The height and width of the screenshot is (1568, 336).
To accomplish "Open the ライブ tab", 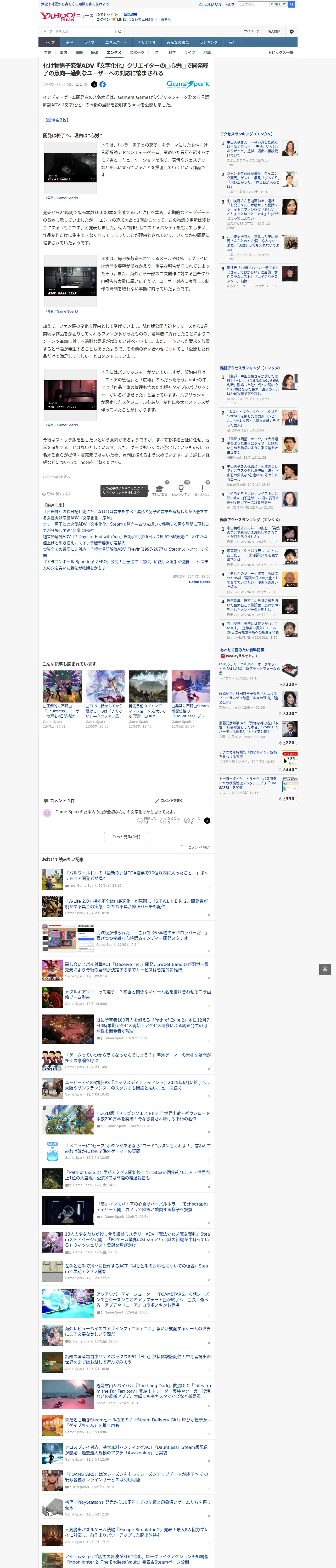I will (x=89, y=43).
